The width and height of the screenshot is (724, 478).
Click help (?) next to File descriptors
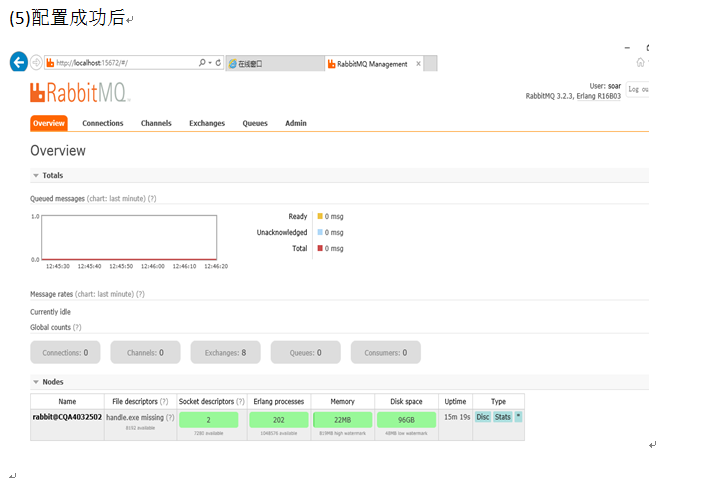coord(164,402)
